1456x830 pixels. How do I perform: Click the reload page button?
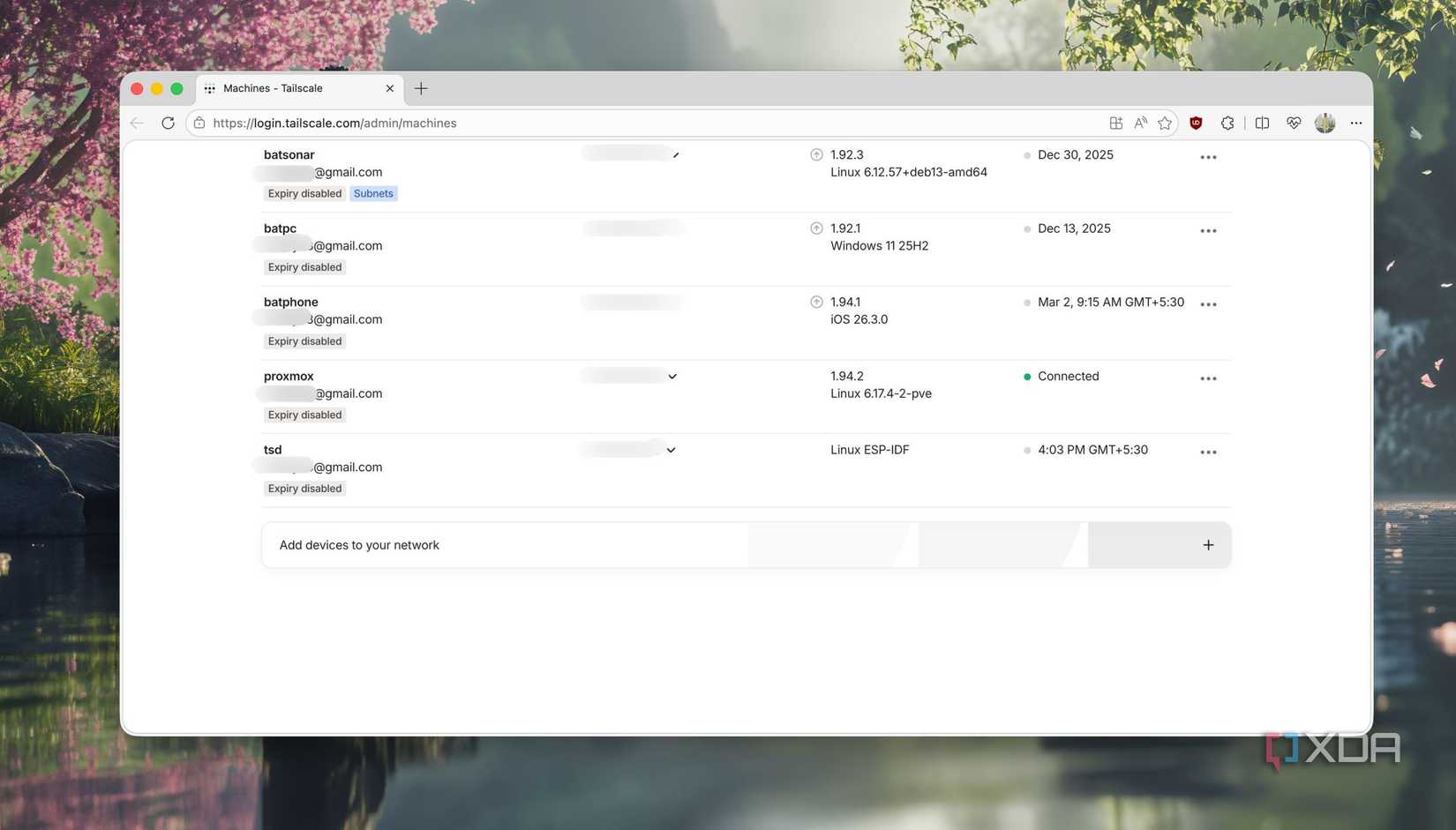click(169, 123)
